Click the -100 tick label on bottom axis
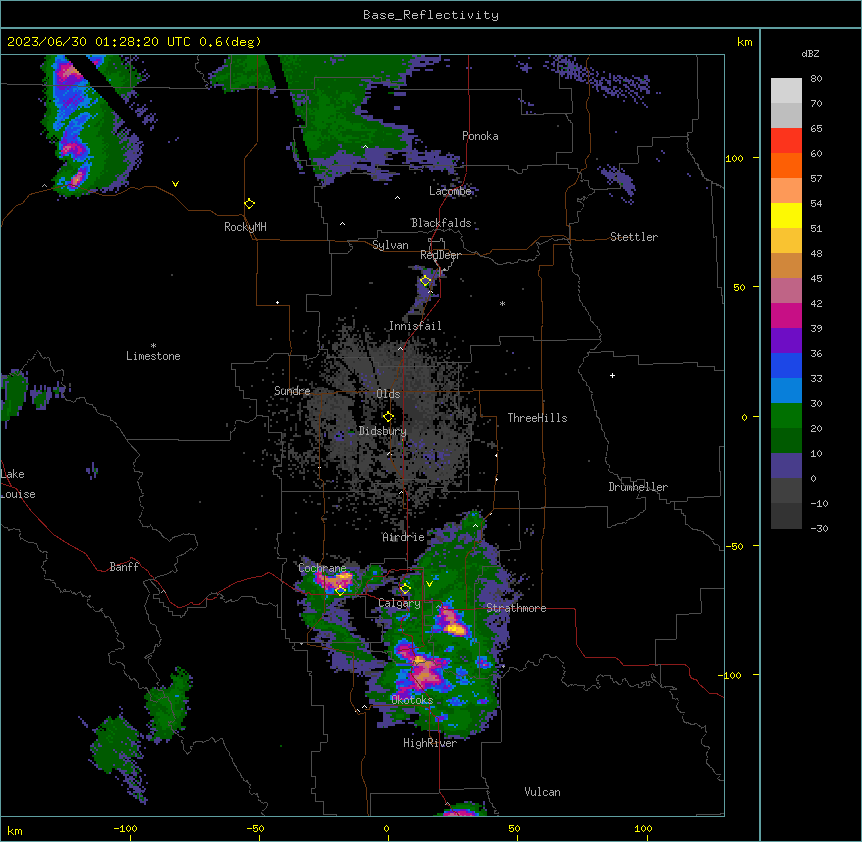 [x=125, y=828]
